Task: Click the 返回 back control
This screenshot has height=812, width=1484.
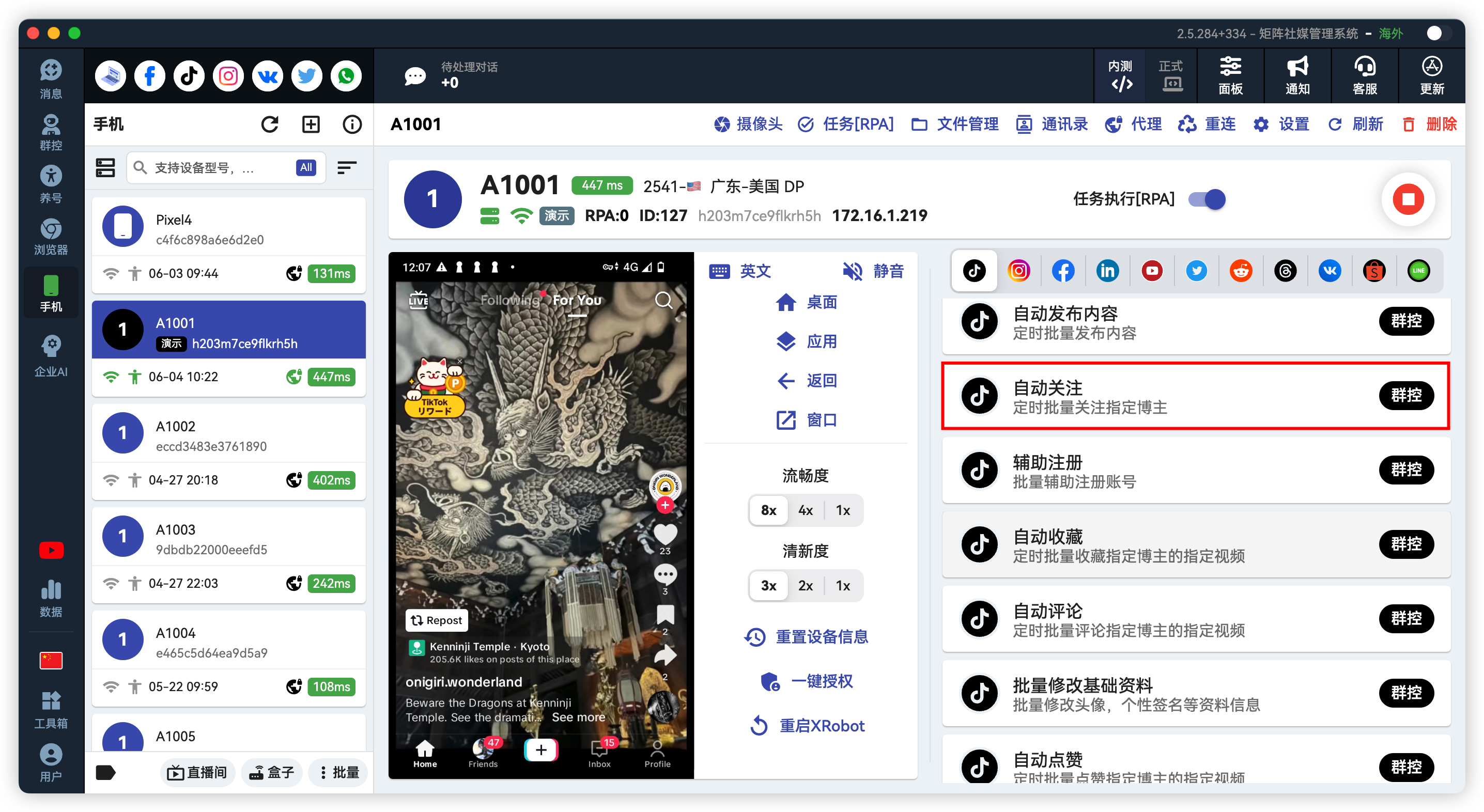Action: [x=806, y=381]
